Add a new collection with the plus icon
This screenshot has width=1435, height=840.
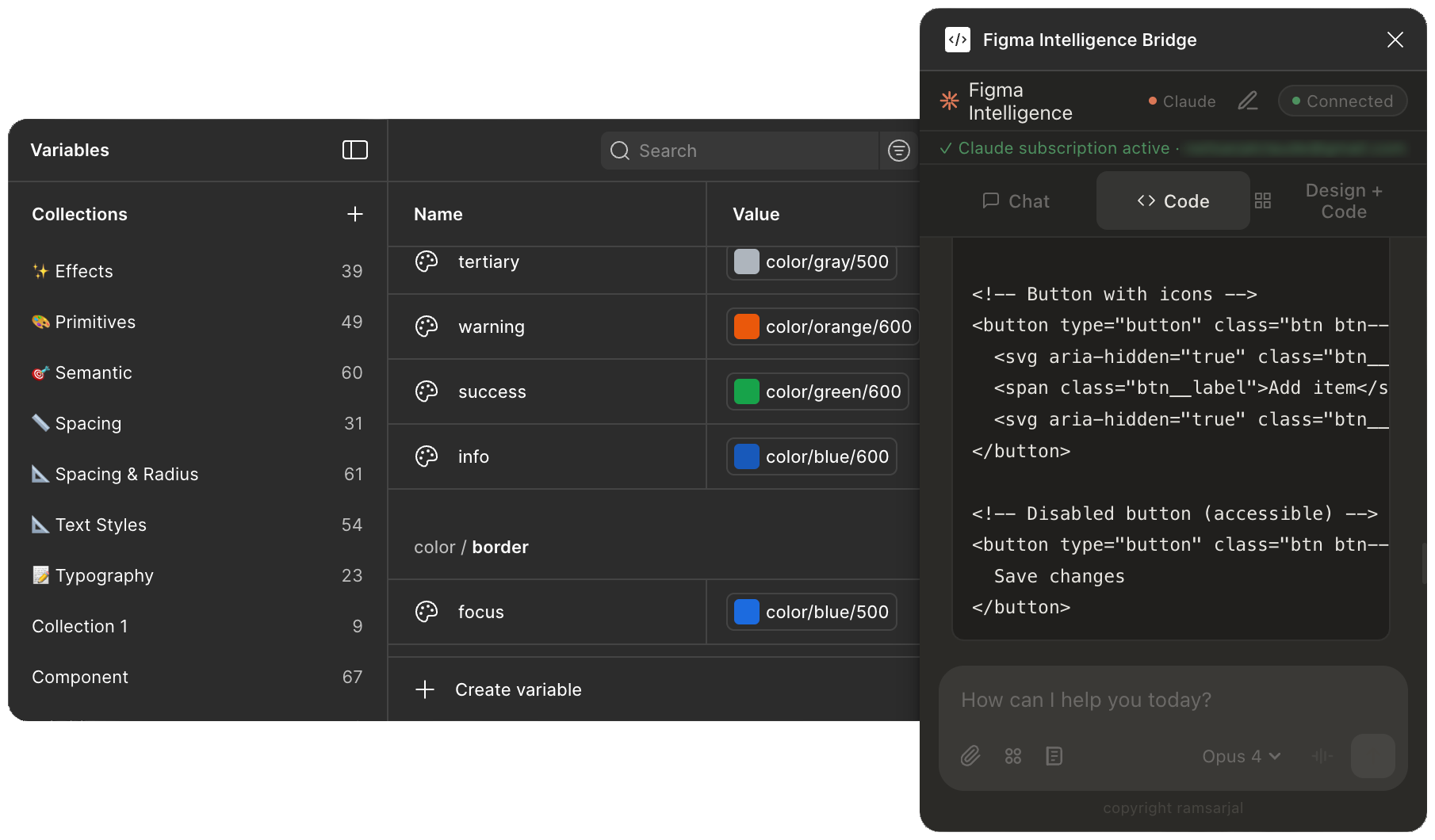[x=355, y=214]
